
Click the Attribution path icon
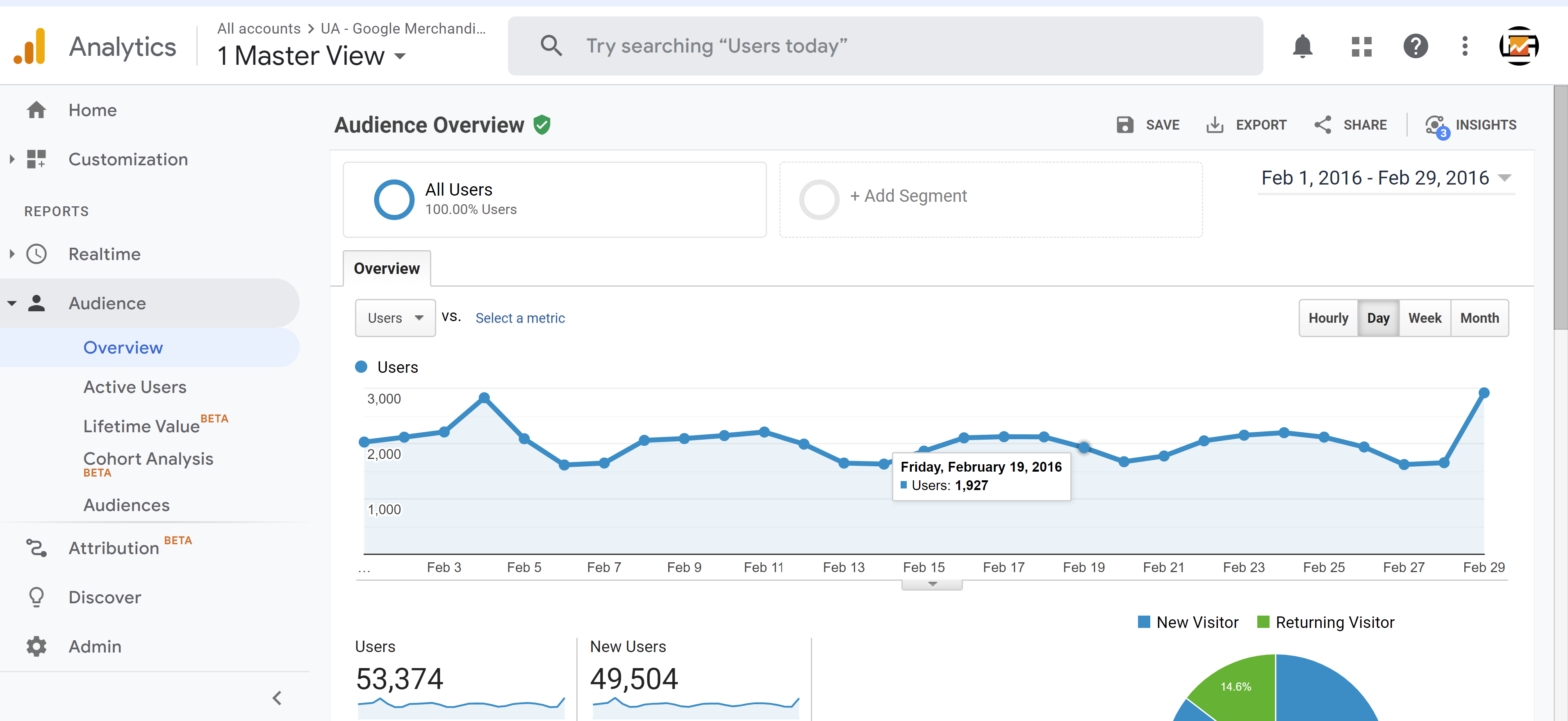[36, 548]
